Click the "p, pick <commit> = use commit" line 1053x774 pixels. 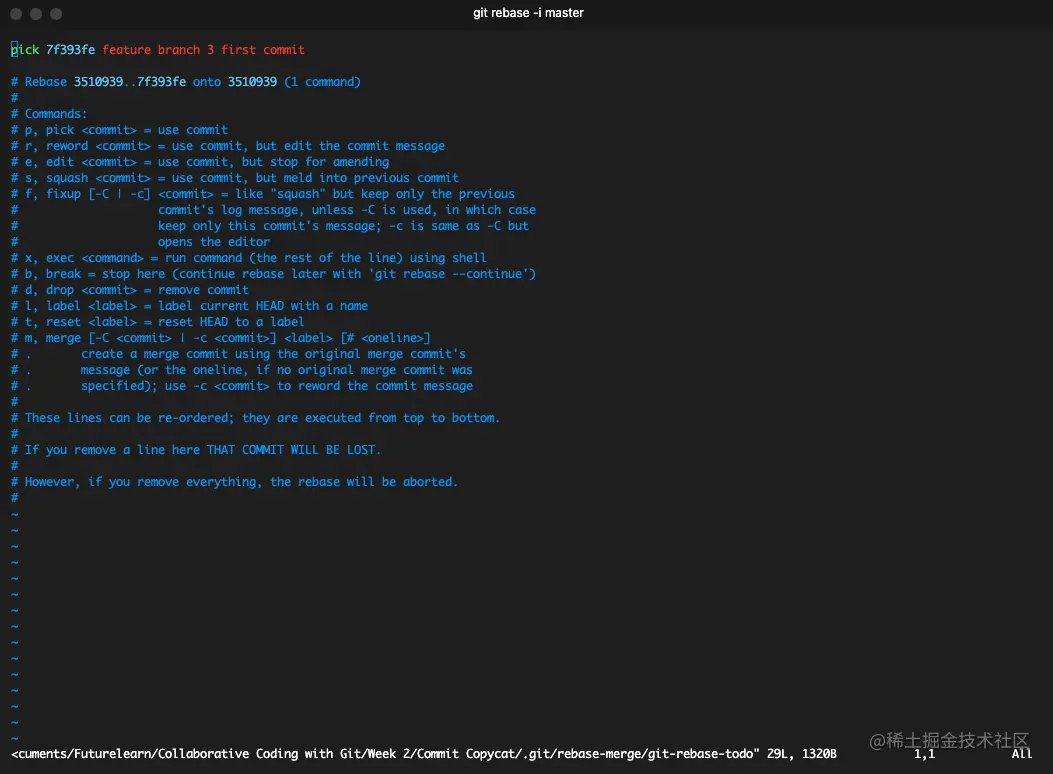[x=120, y=130]
